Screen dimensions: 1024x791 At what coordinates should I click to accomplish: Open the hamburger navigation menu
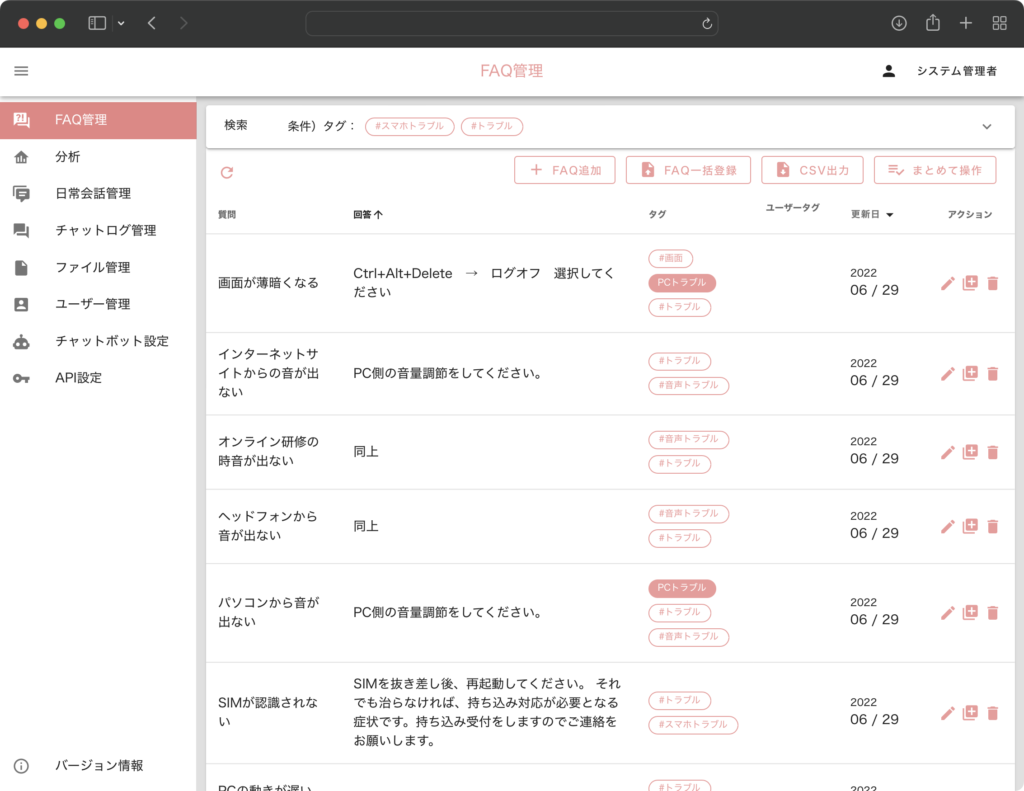(x=21, y=70)
